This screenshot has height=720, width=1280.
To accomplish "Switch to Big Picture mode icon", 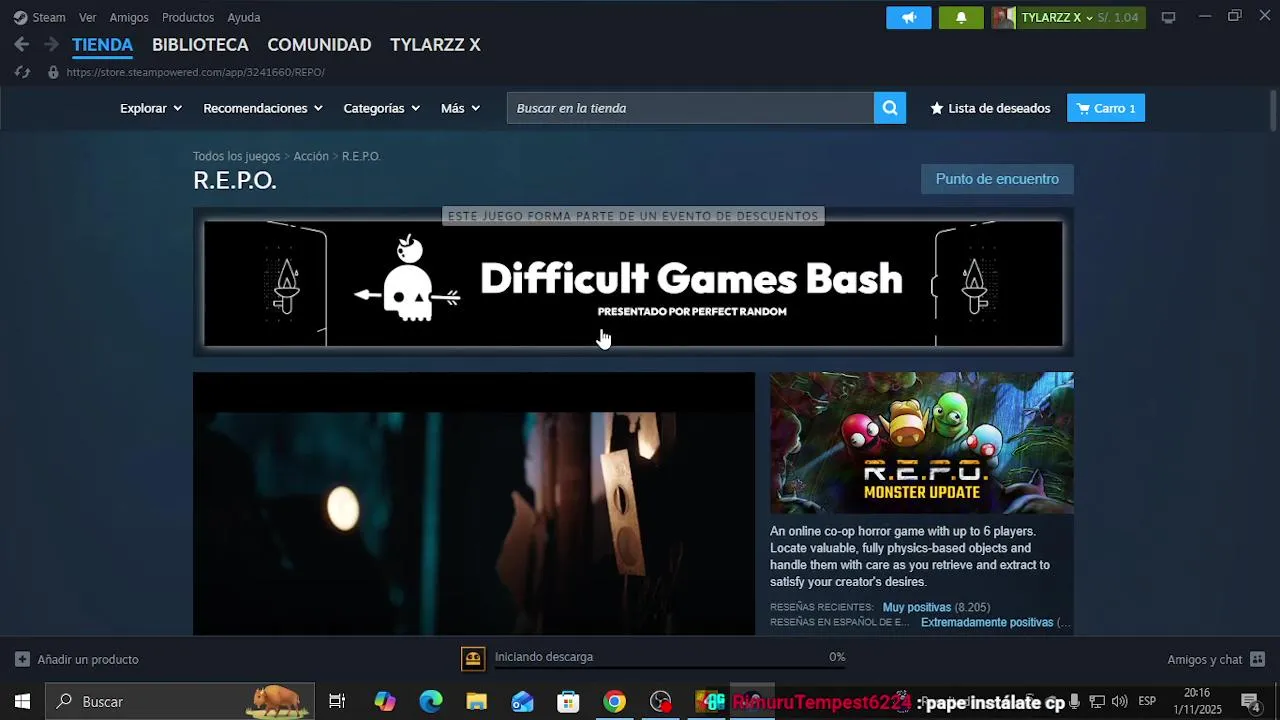I will (x=1168, y=17).
